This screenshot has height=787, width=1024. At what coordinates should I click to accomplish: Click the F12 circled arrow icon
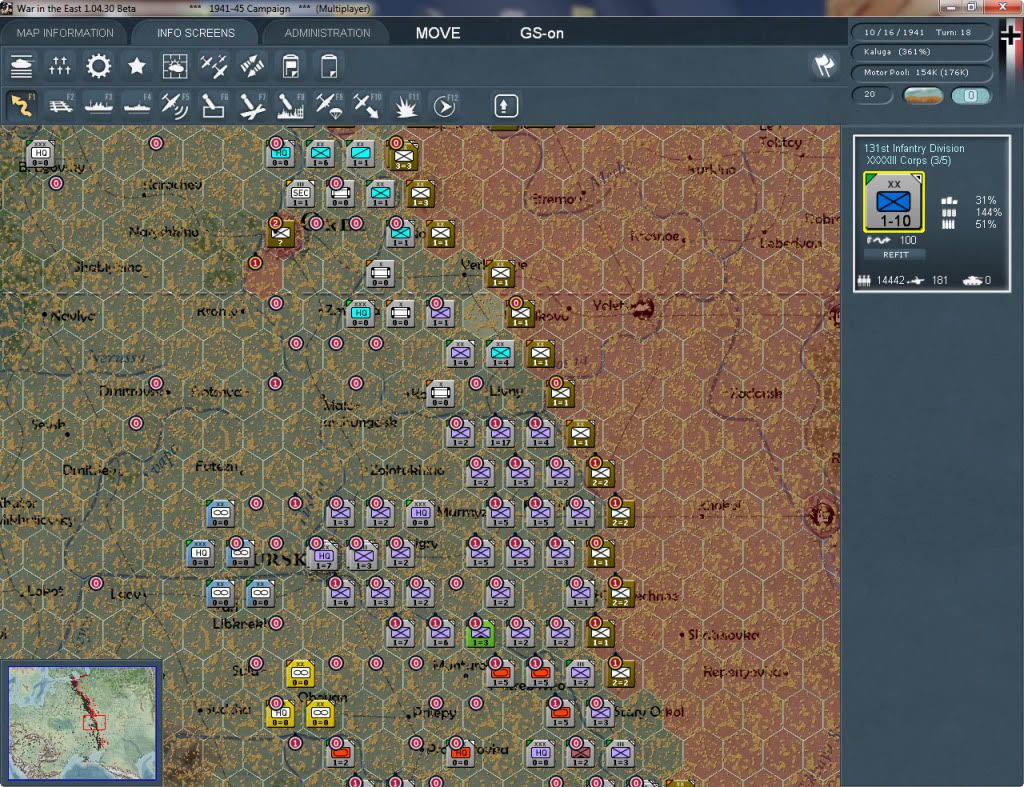click(445, 106)
